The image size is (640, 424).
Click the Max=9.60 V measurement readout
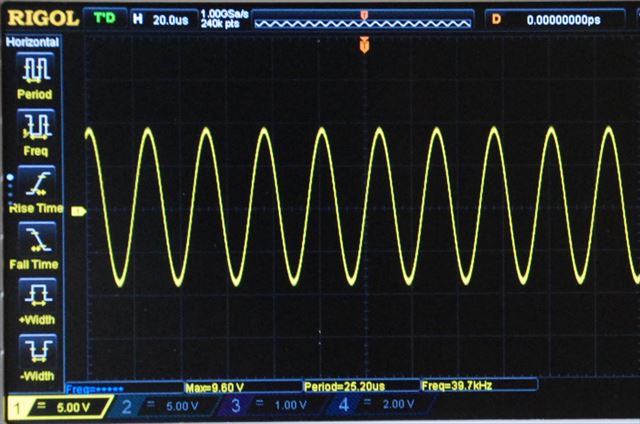pyautogui.click(x=242, y=387)
